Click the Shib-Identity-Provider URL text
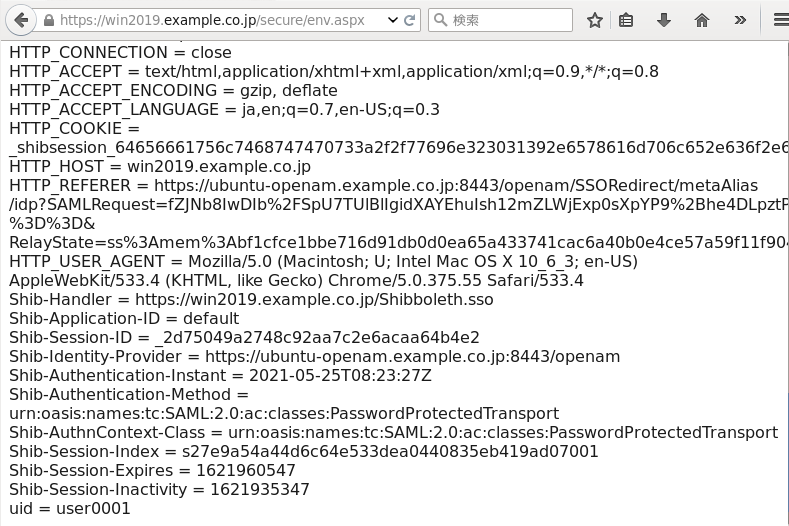Screen dimensions: 789x526 [413, 356]
